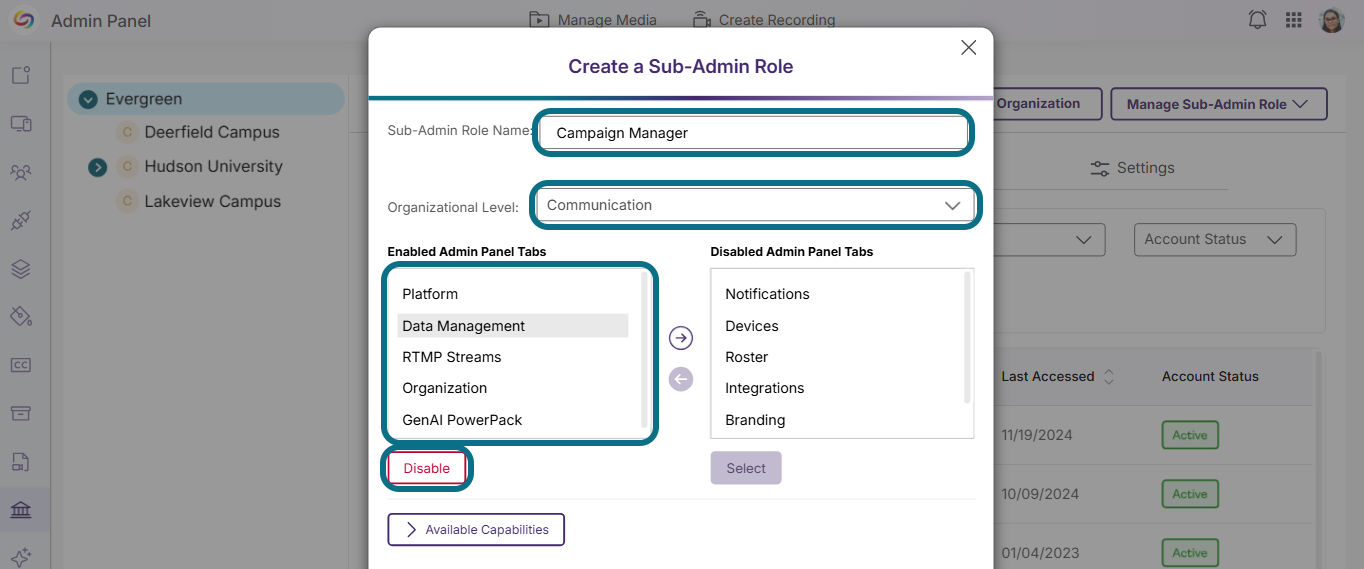This screenshot has height=569, width=1364.
Task: Open the user profile avatar
Action: click(x=1332, y=20)
